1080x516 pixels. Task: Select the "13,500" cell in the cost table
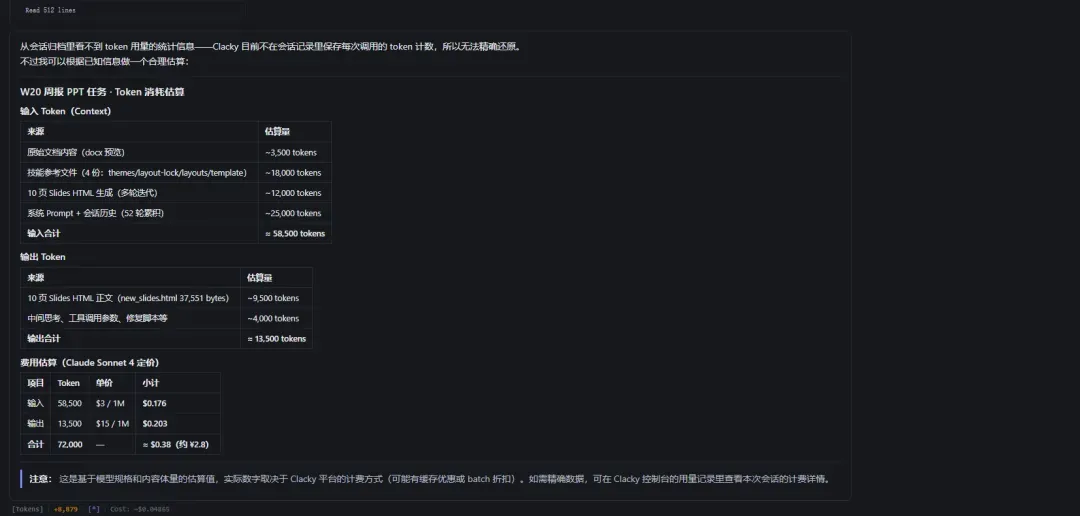[x=70, y=424]
